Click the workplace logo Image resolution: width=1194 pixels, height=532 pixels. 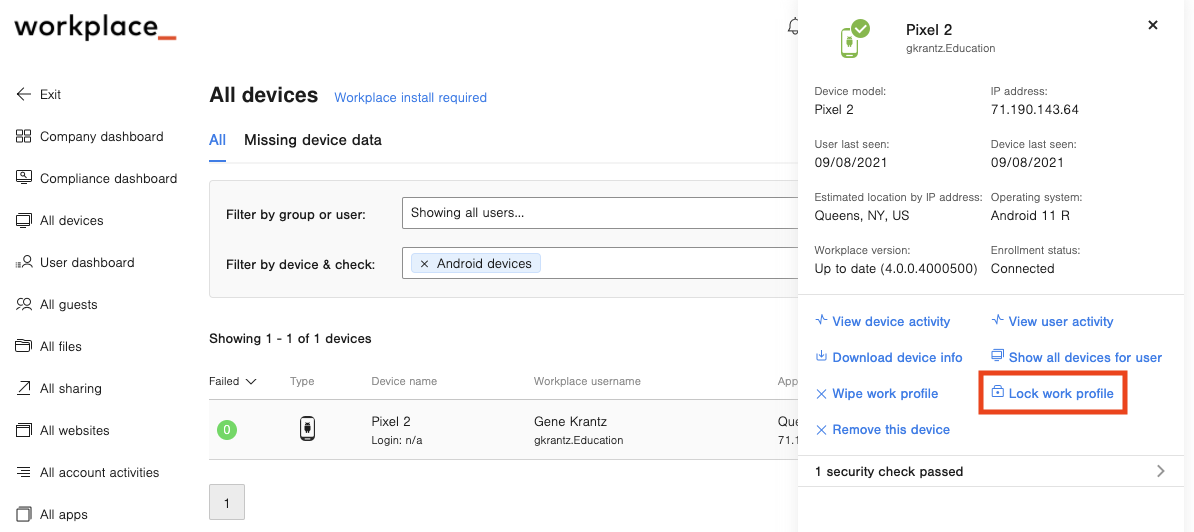tap(95, 27)
